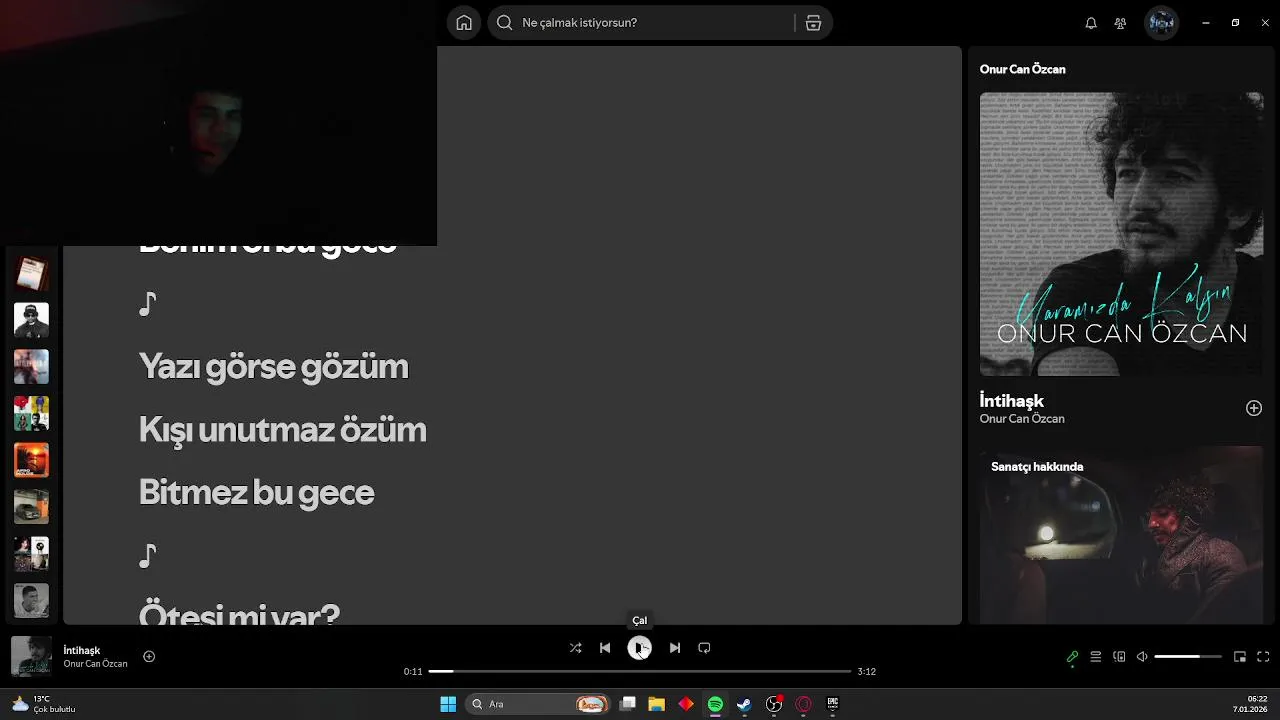
Task: Open notifications bell icon
Action: click(x=1091, y=23)
